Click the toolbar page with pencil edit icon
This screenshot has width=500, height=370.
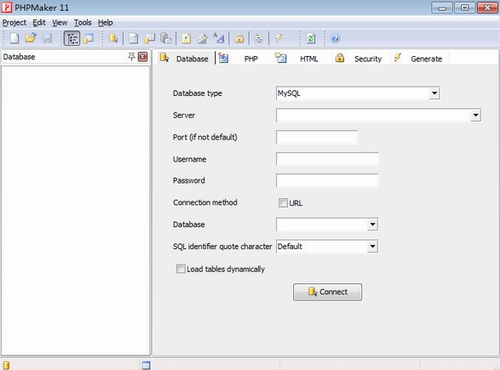(x=203, y=39)
